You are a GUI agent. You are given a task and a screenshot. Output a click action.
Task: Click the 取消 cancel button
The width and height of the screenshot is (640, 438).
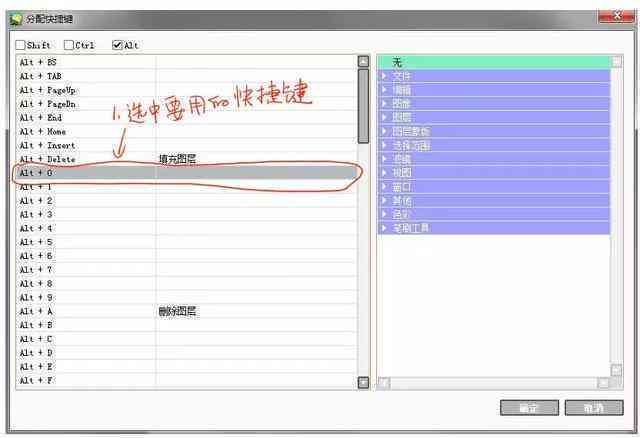pos(594,408)
